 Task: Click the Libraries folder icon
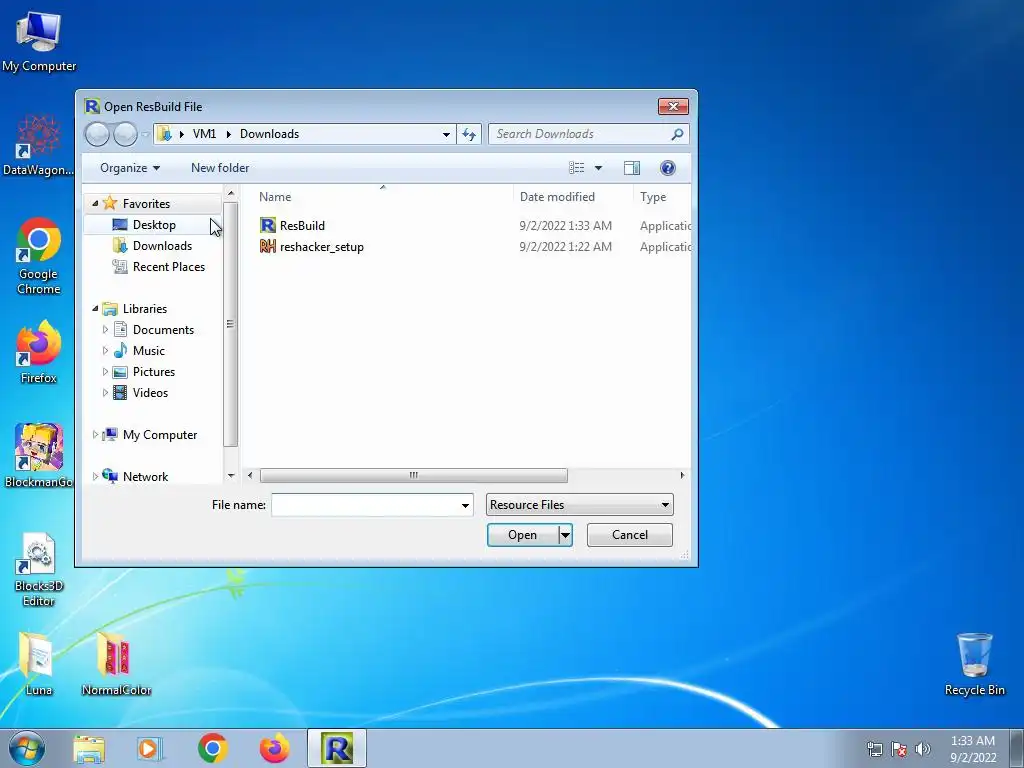coord(110,308)
